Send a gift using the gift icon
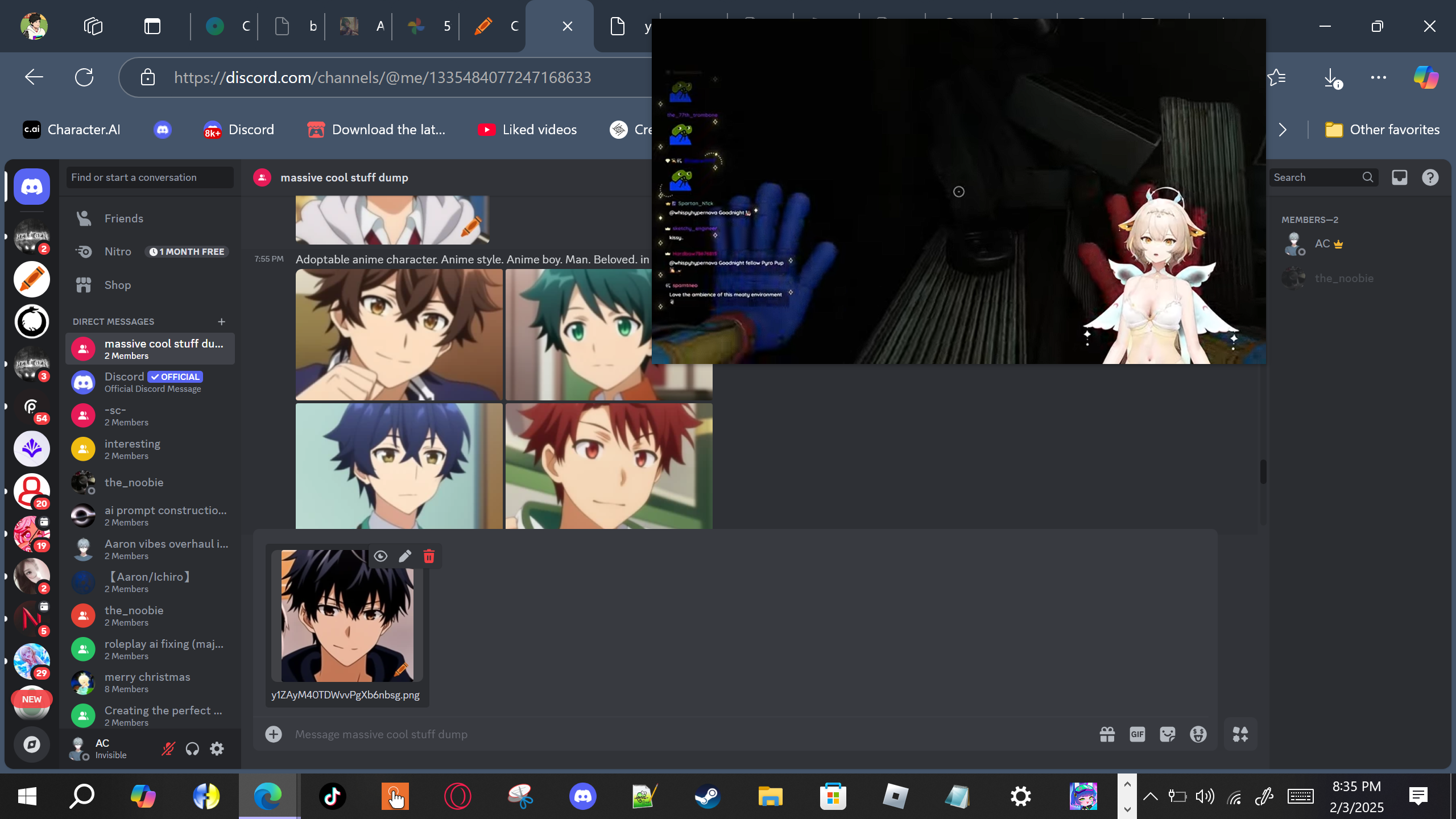The height and width of the screenshot is (819, 1456). pyautogui.click(x=1107, y=734)
